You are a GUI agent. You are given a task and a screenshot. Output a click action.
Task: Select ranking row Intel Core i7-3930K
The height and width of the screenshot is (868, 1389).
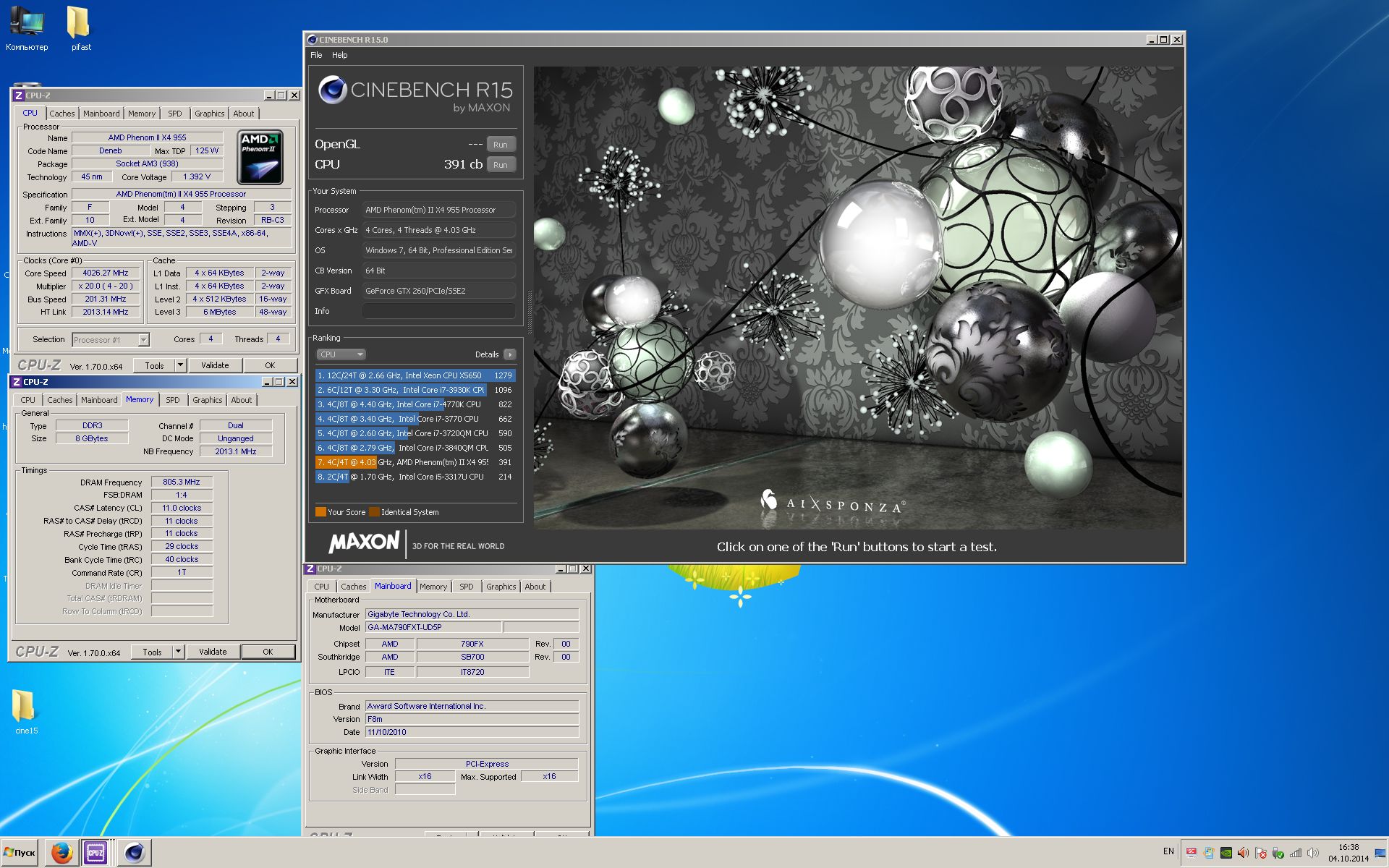(x=415, y=390)
